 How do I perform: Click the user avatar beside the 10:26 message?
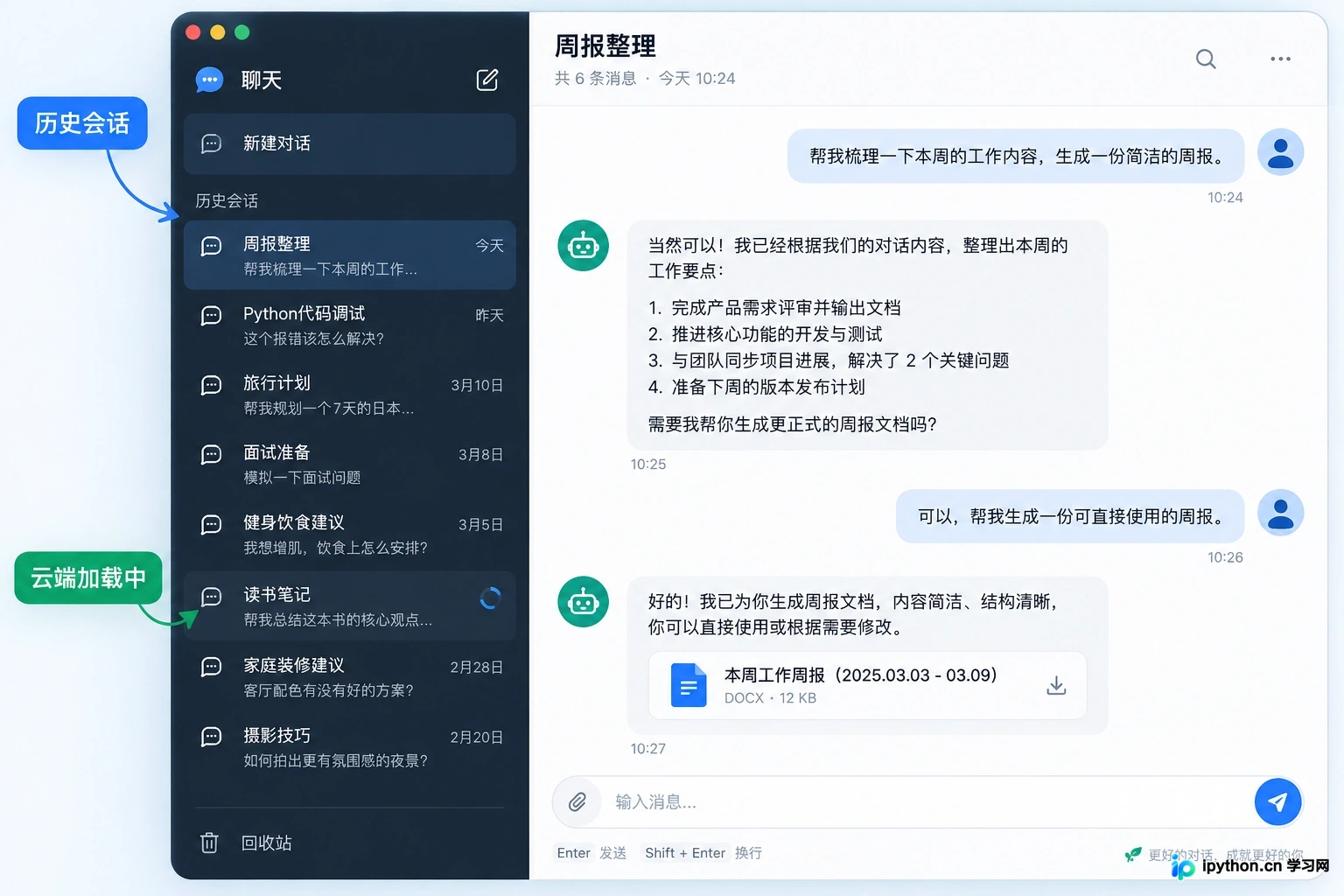[x=1280, y=512]
